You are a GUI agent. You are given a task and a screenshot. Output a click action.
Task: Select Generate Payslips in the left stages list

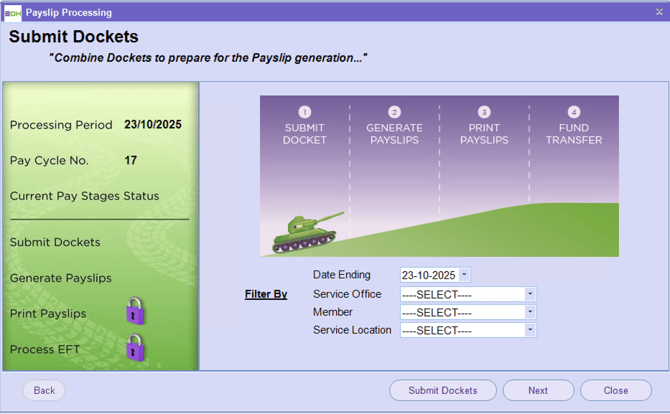60,278
